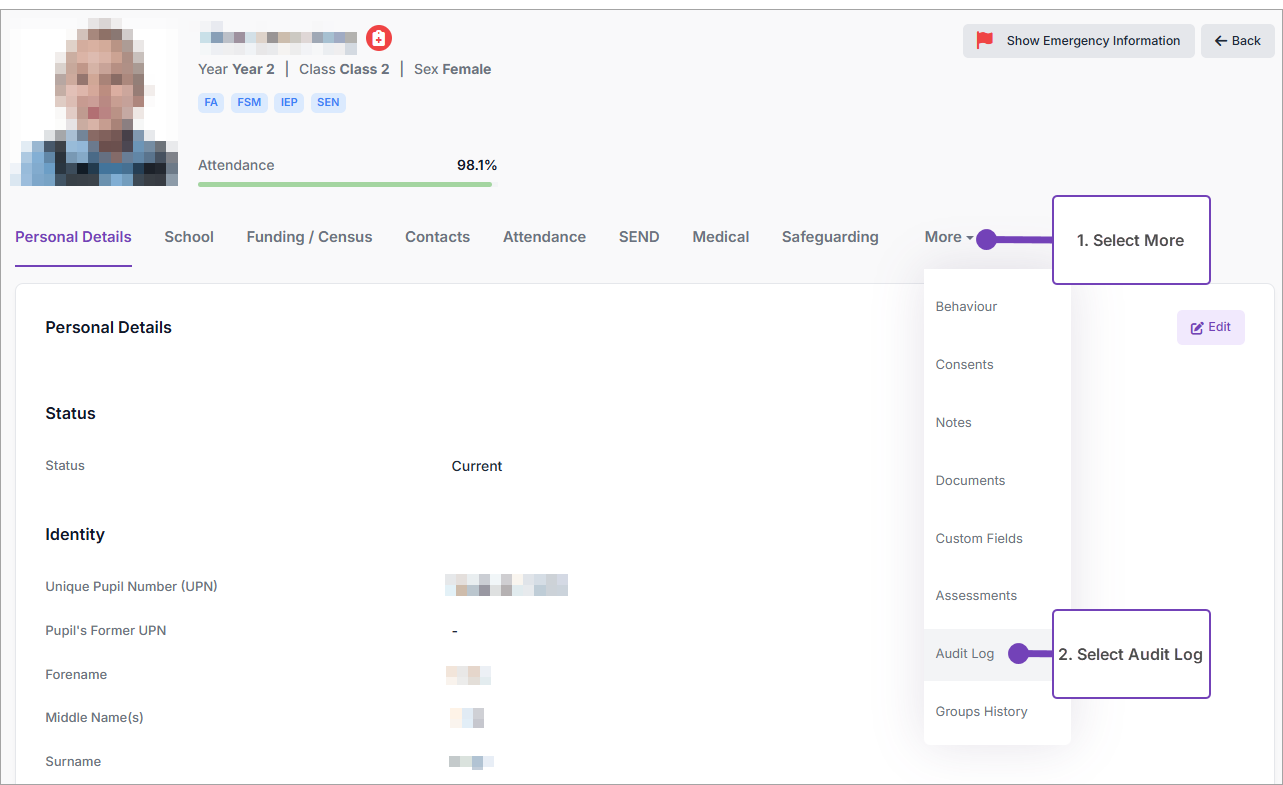Click the Show Emergency Information button

tap(1078, 41)
